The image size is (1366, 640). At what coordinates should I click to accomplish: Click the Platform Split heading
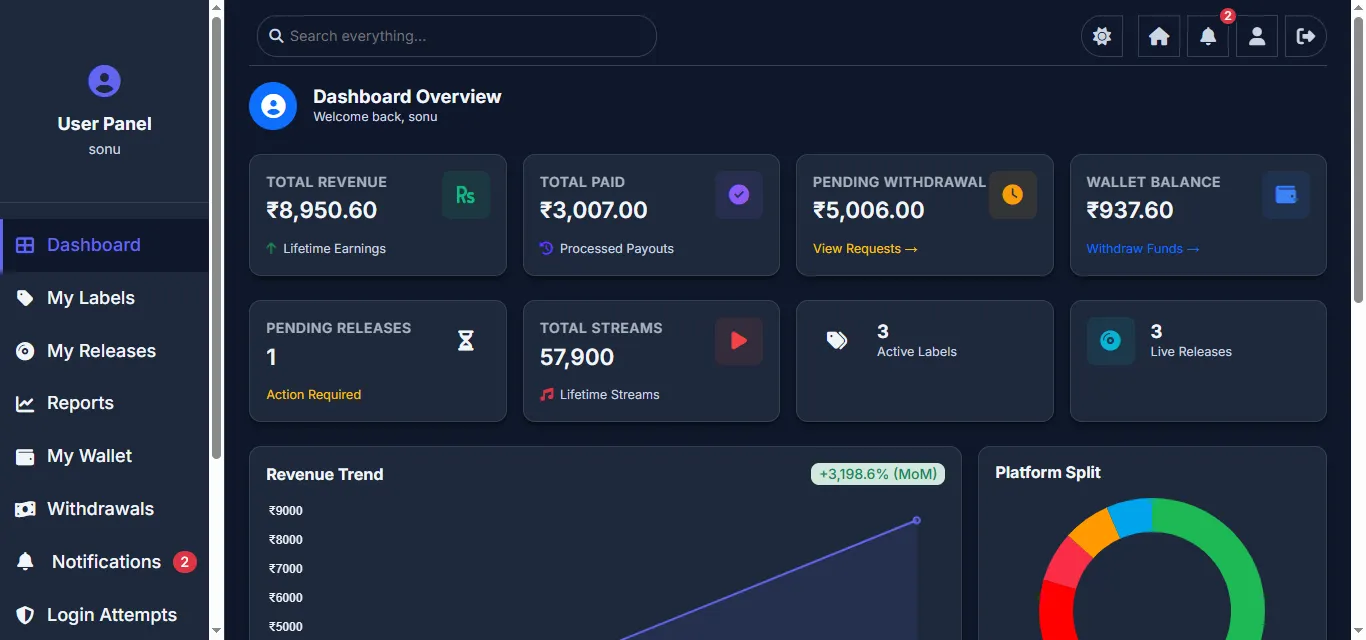tap(1048, 472)
